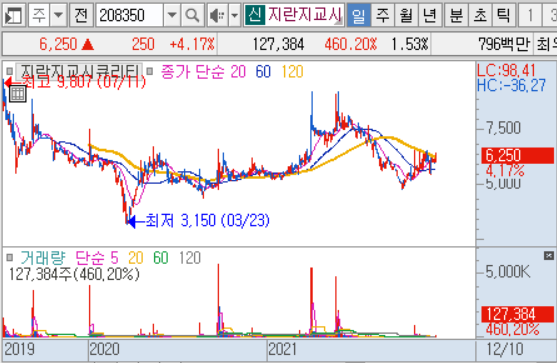This screenshot has height=363, width=557.
Task: Click the trade amount 796백만
Action: pos(504,45)
